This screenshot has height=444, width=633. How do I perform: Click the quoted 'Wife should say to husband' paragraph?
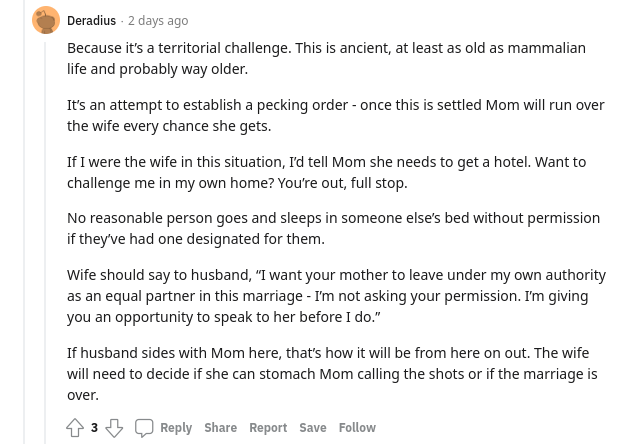click(x=337, y=296)
